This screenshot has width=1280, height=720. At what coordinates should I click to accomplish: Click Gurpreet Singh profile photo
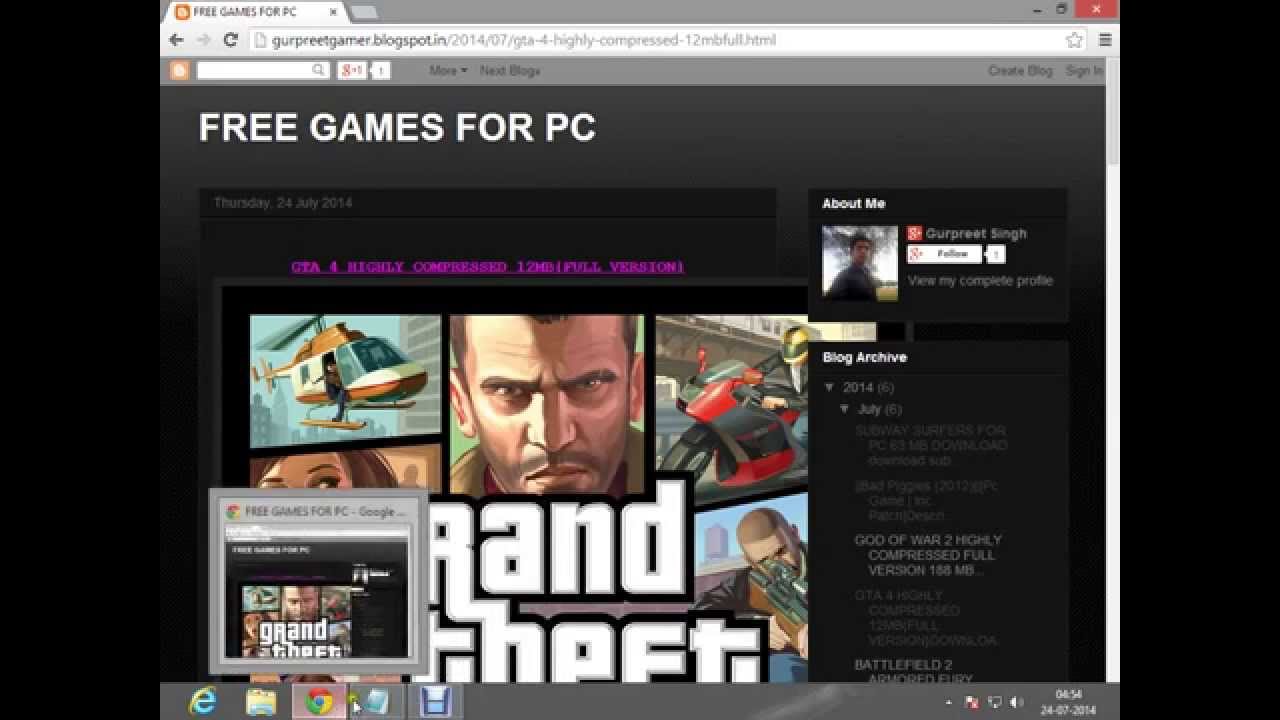[x=860, y=263]
